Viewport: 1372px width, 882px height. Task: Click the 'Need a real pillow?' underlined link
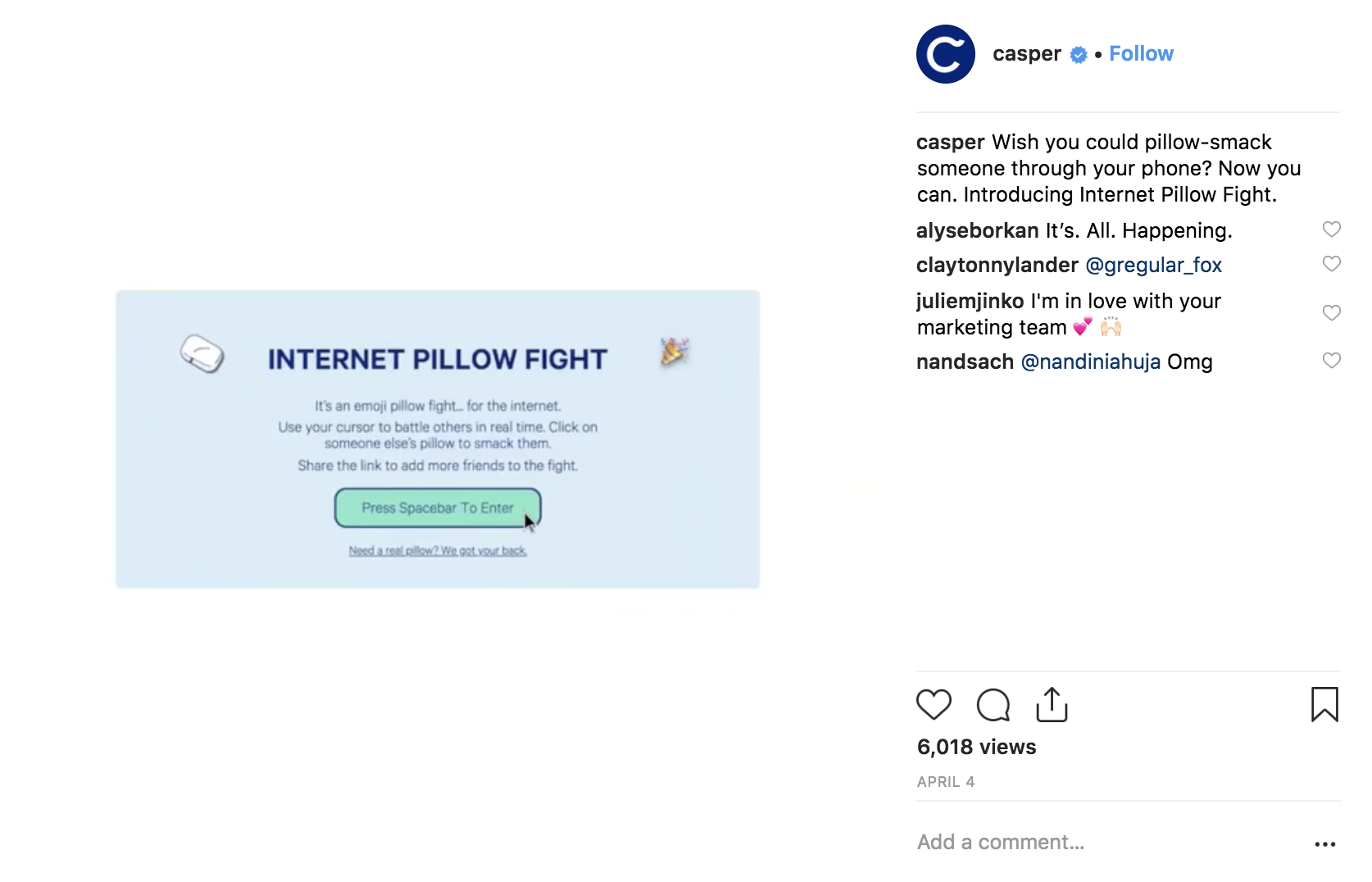(437, 551)
